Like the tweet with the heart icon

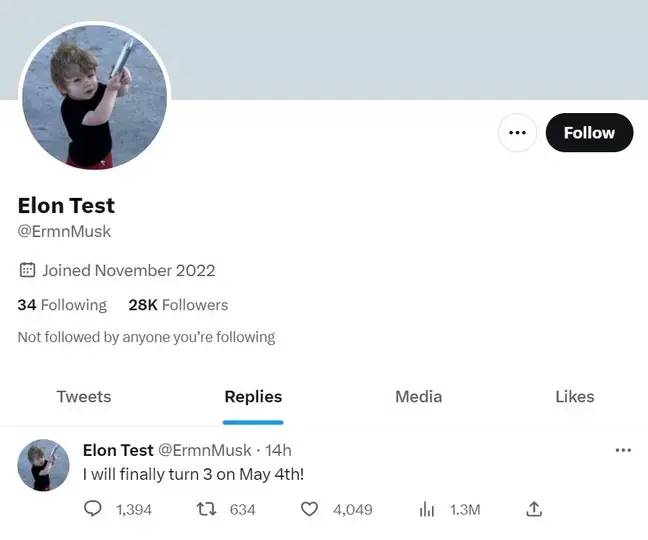tap(310, 509)
